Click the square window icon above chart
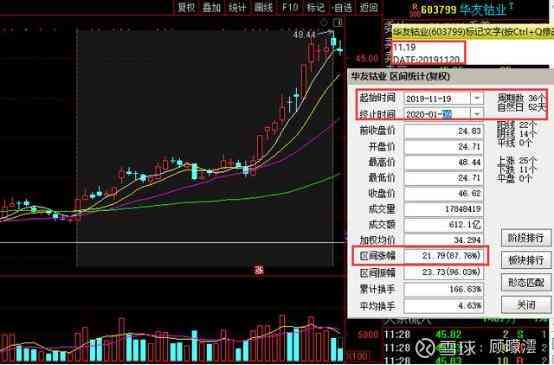 (x=338, y=23)
